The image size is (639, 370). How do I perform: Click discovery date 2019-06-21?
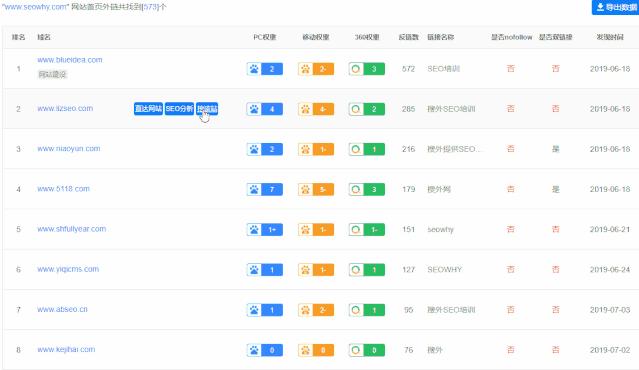click(x=610, y=229)
